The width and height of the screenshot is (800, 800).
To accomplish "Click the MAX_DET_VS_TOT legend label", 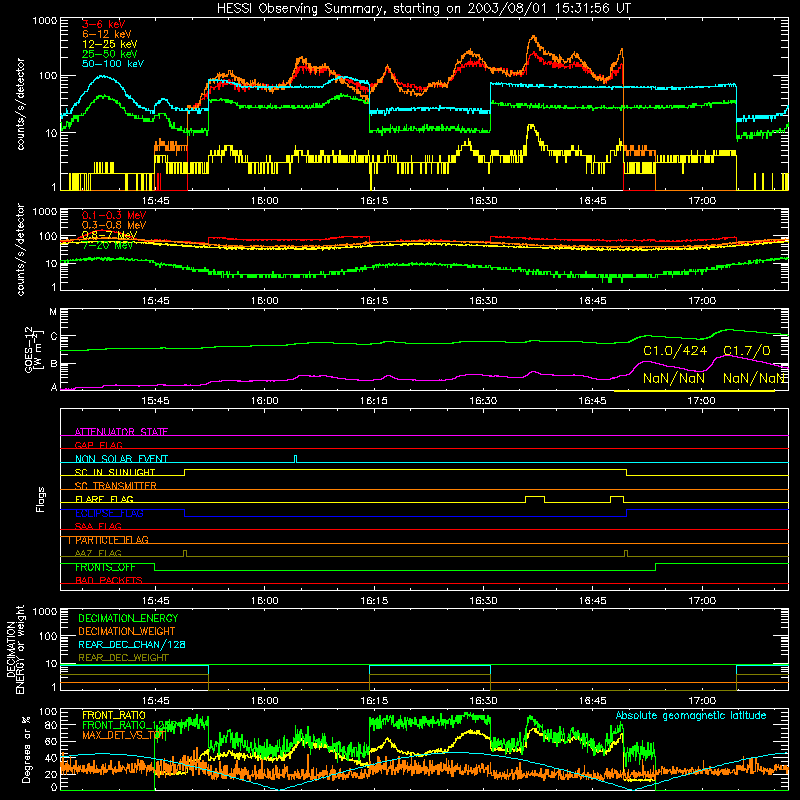I will pos(124,735).
